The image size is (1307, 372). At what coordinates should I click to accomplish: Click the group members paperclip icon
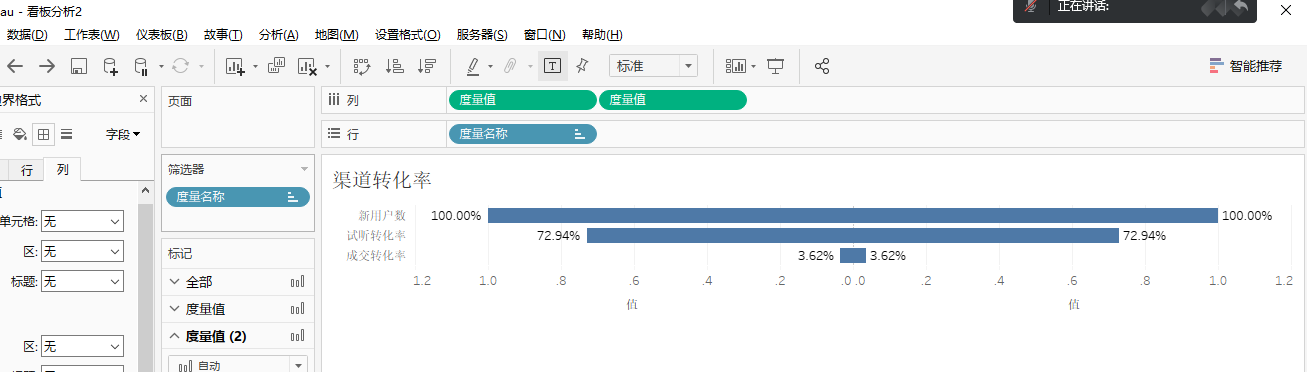point(510,66)
